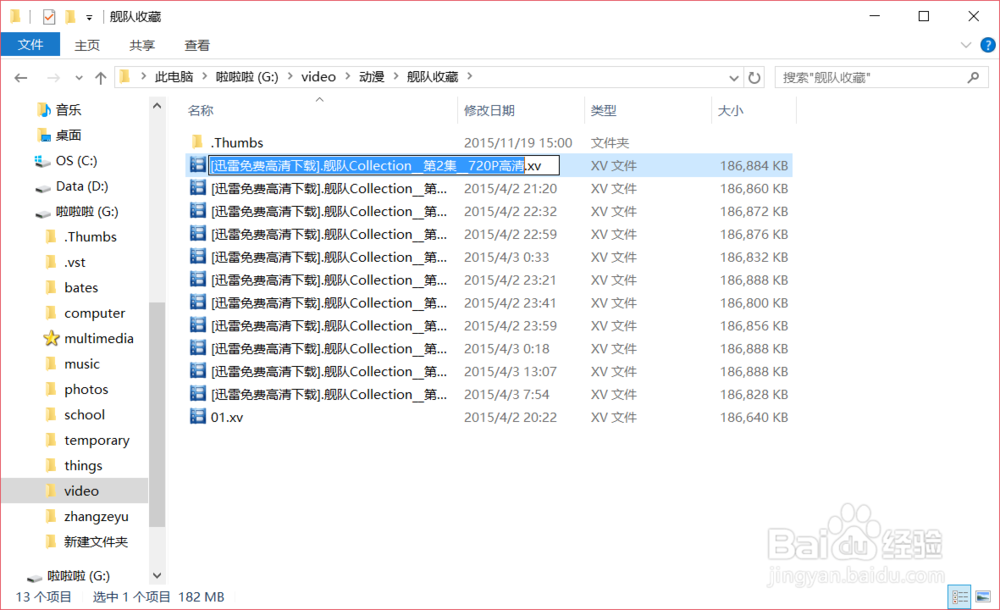1000x610 pixels.
Task: Open the zhangzeyu folder in sidebar
Action: point(96,517)
